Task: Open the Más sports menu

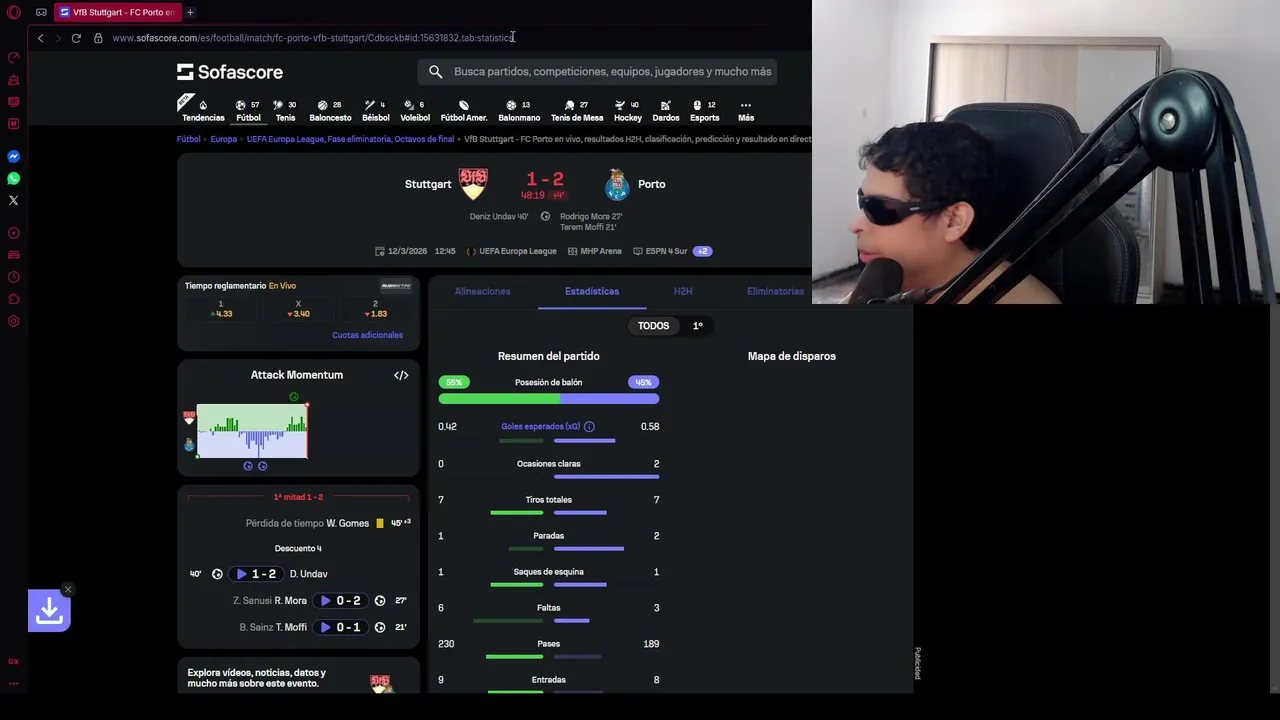Action: (x=746, y=110)
